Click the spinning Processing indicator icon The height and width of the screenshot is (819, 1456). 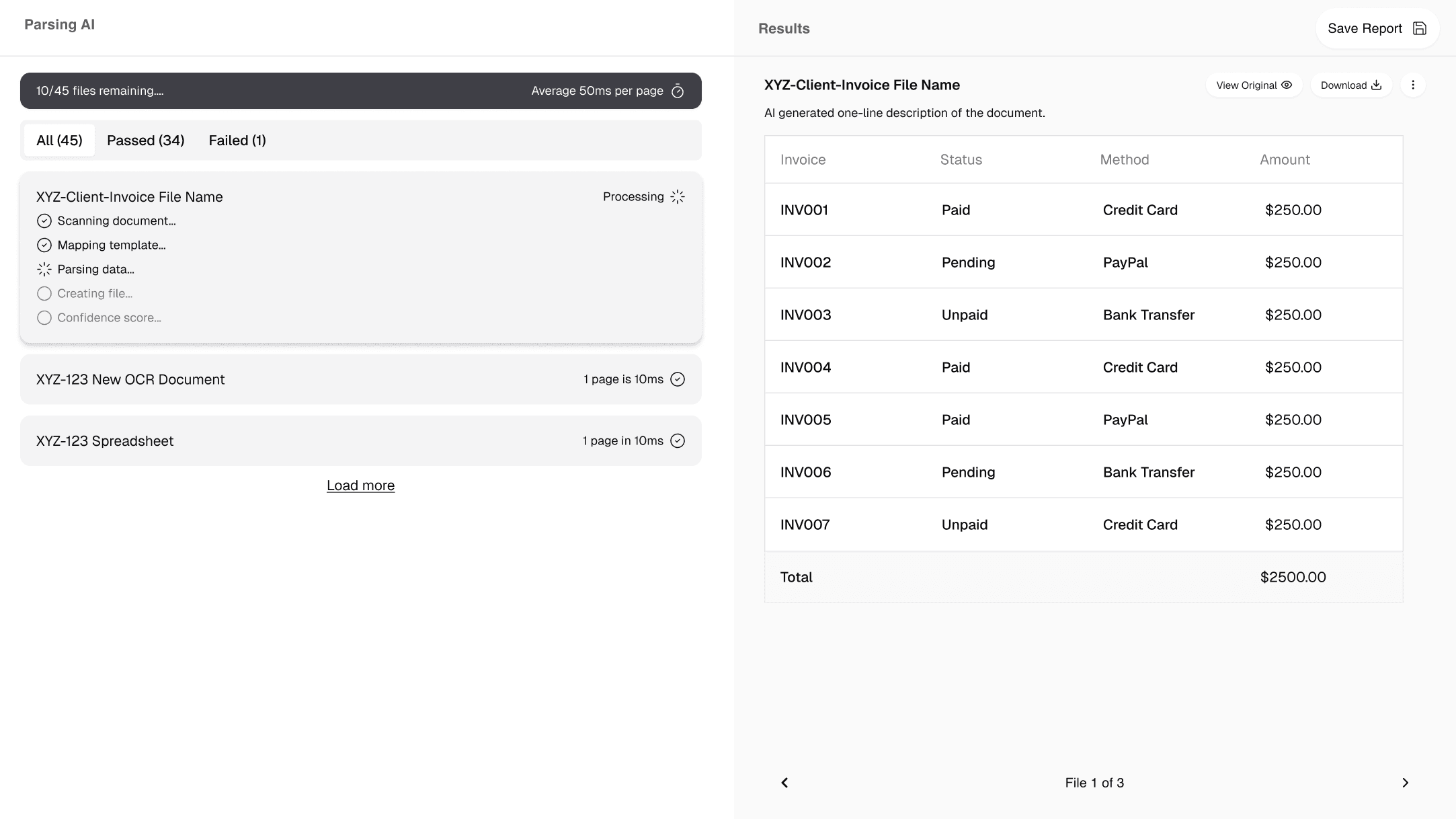coord(678,196)
